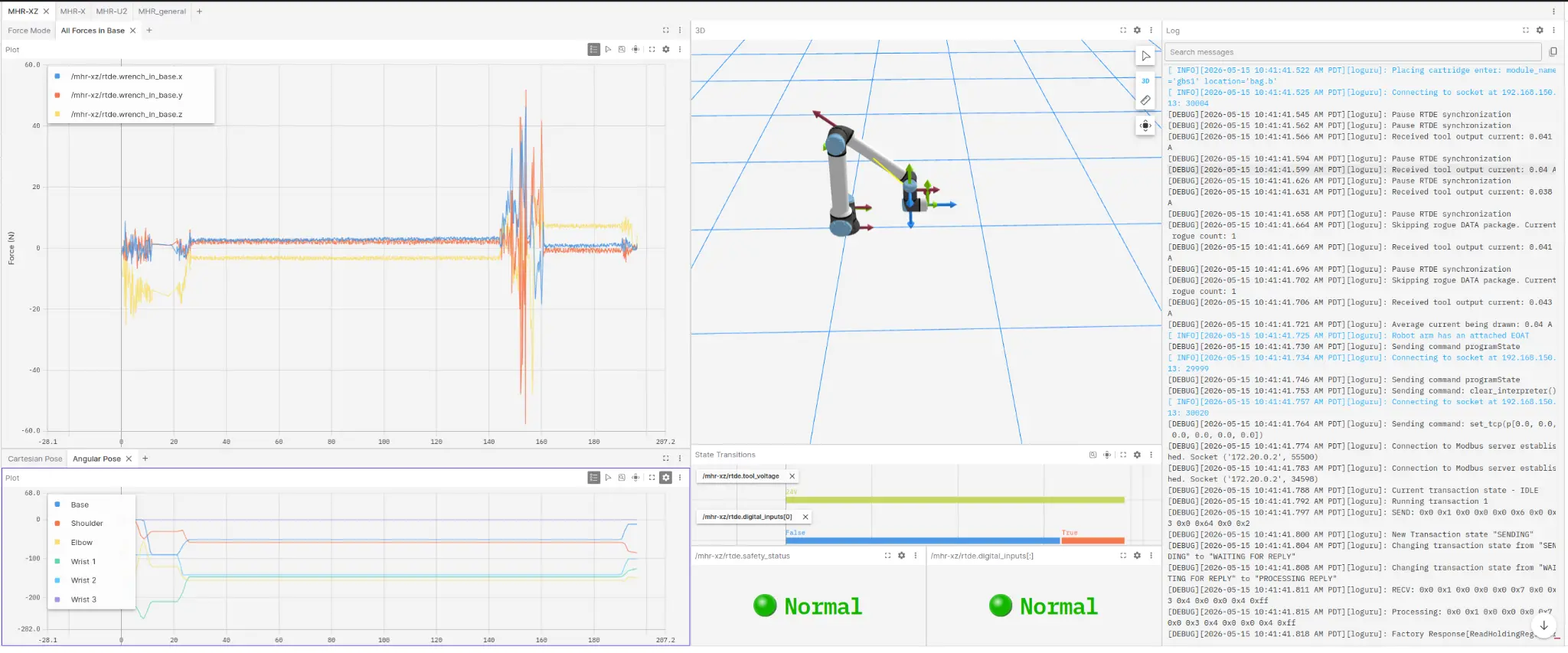
Task: Open digital_inputs[:] panel more options
Action: pos(1151,556)
